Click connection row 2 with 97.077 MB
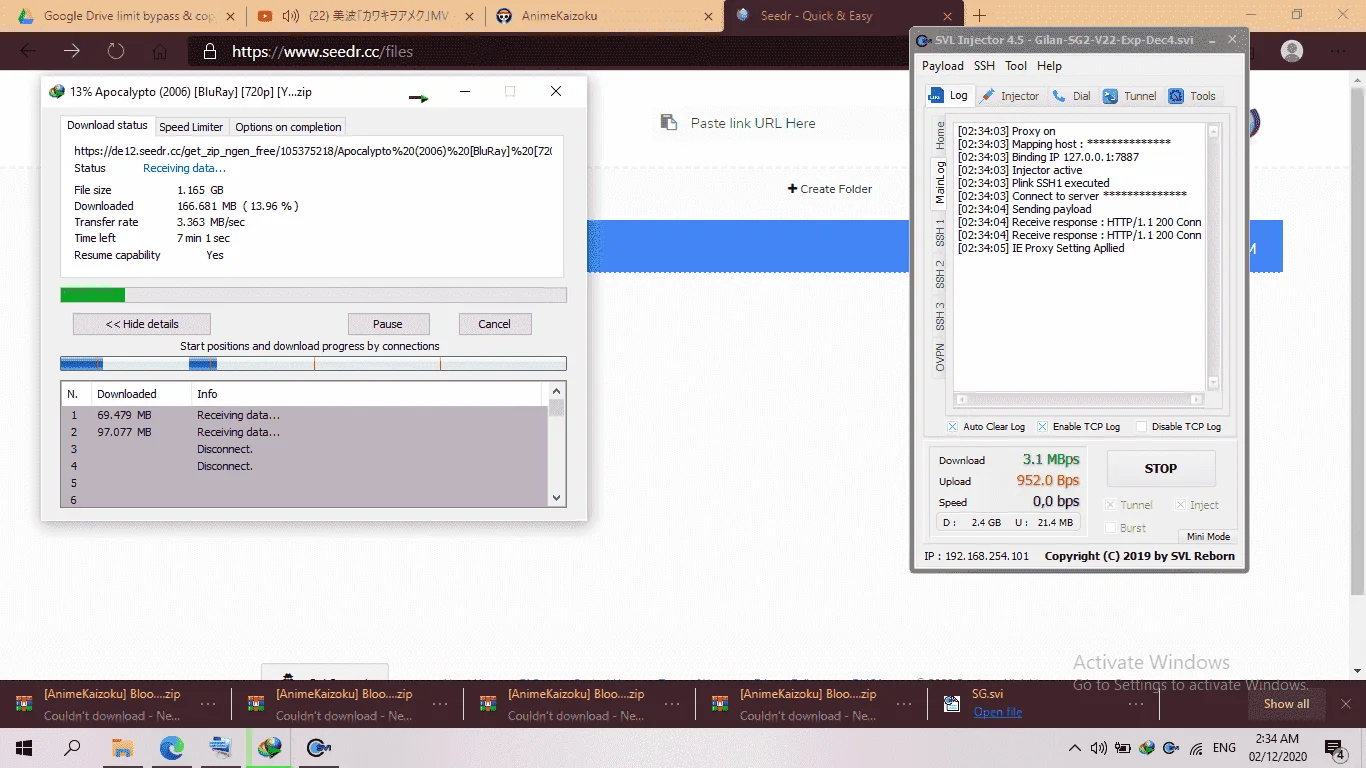Screen dimensions: 1366x768 coord(304,432)
